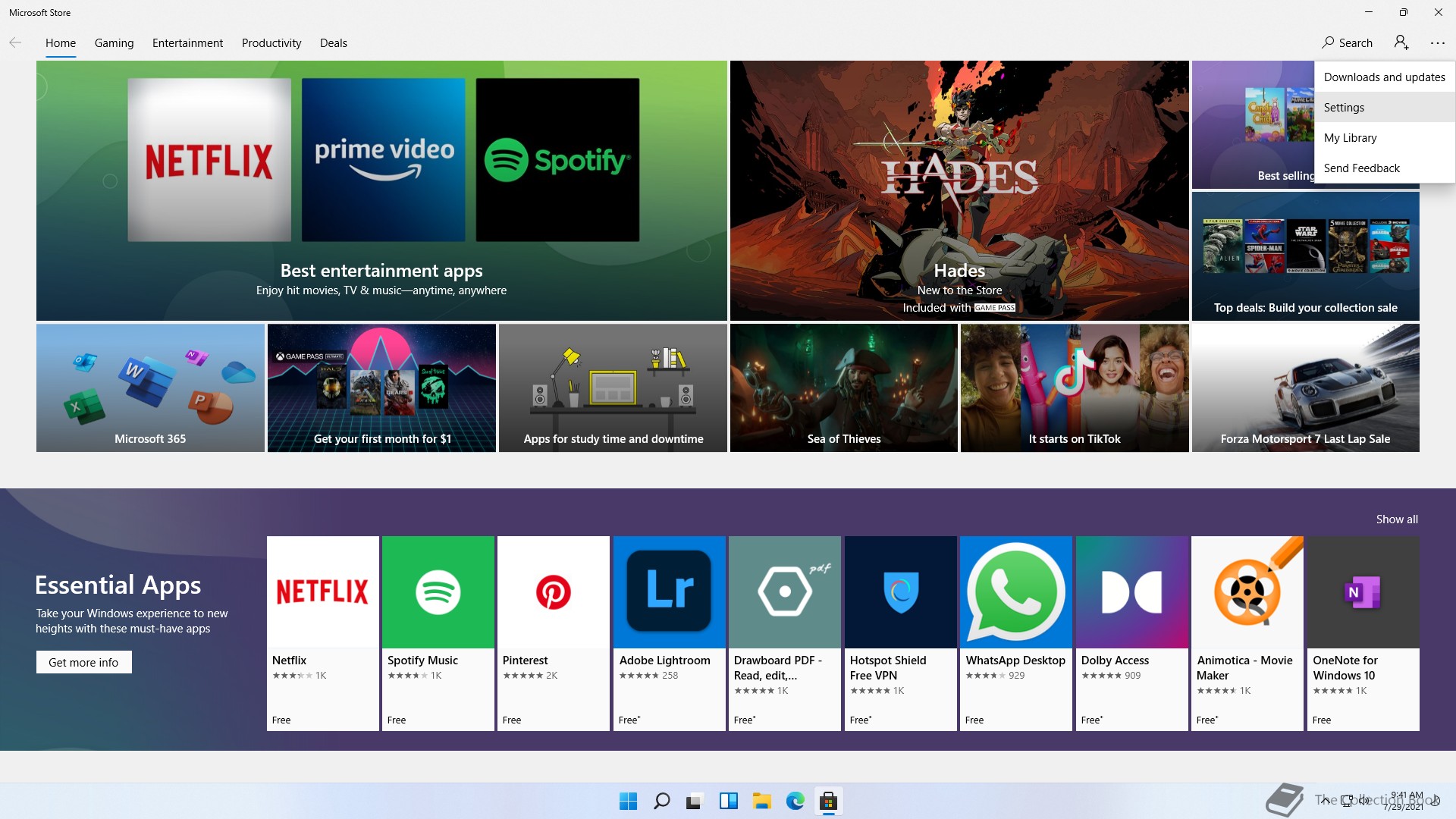Open File Explorer on taskbar
This screenshot has width=1456, height=819.
761,801
